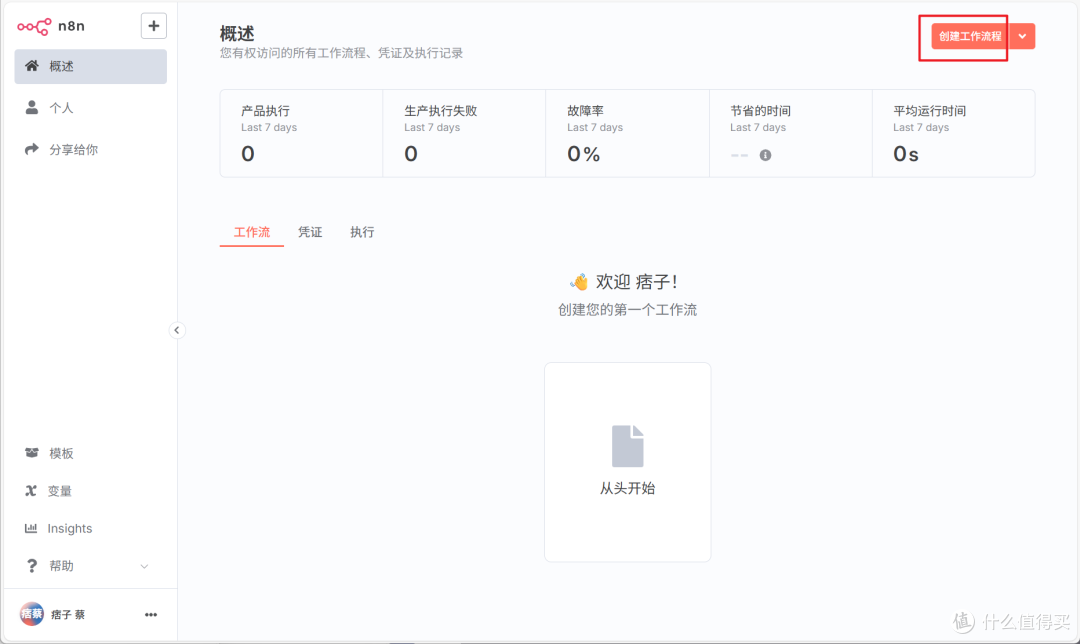Click the bar chart icon beside Insights

31,528
